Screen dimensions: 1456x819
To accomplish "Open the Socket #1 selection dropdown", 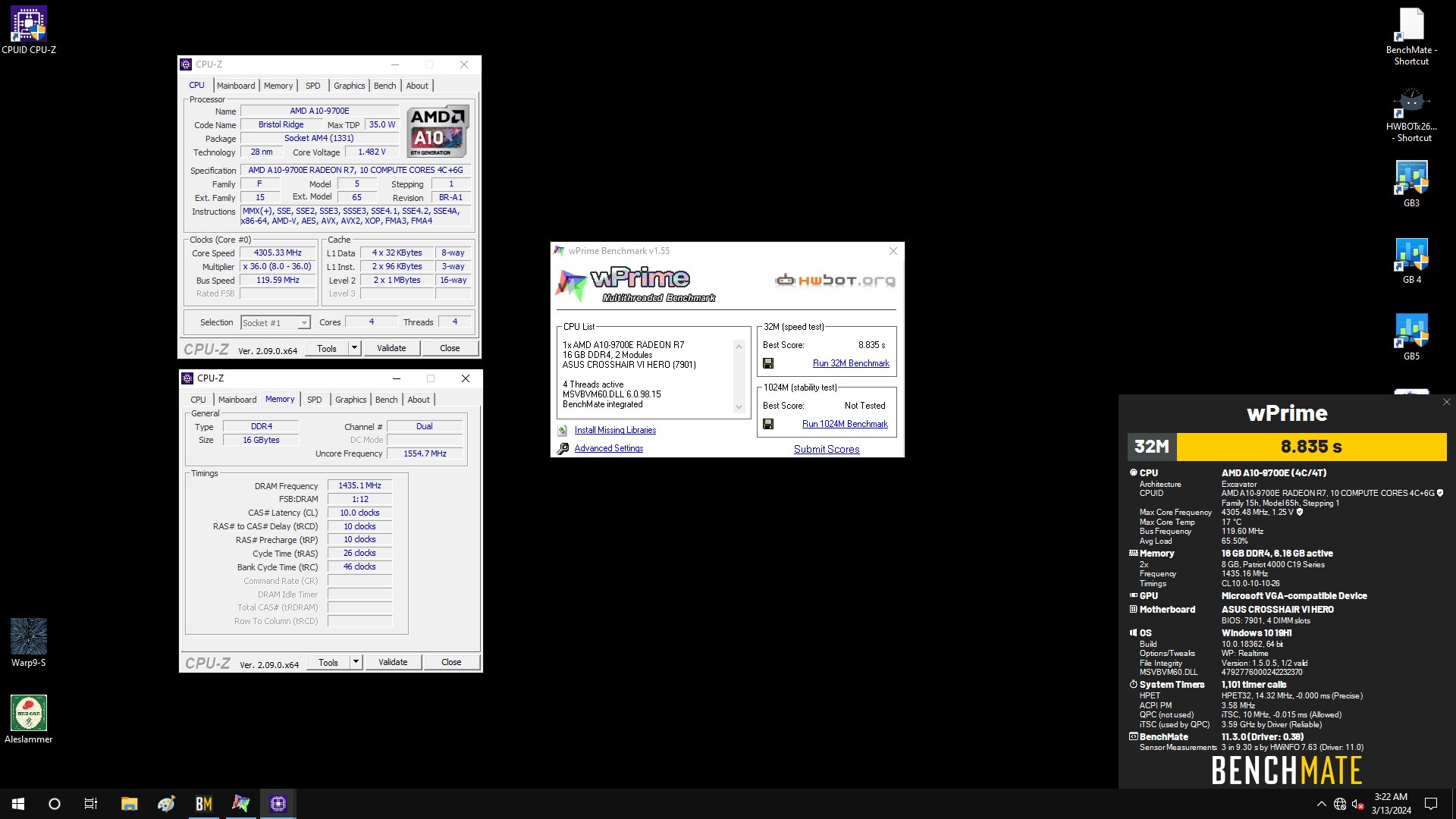I will coord(275,323).
